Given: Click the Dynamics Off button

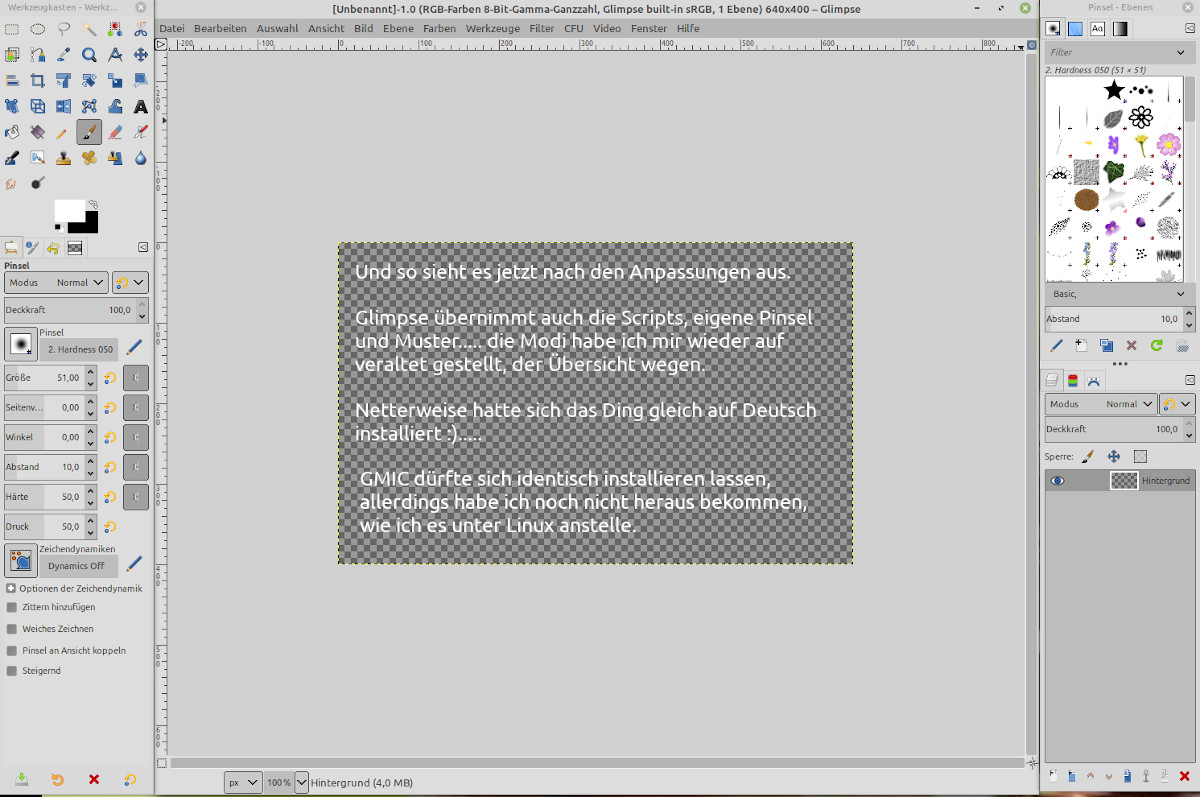Looking at the screenshot, I should [79, 566].
